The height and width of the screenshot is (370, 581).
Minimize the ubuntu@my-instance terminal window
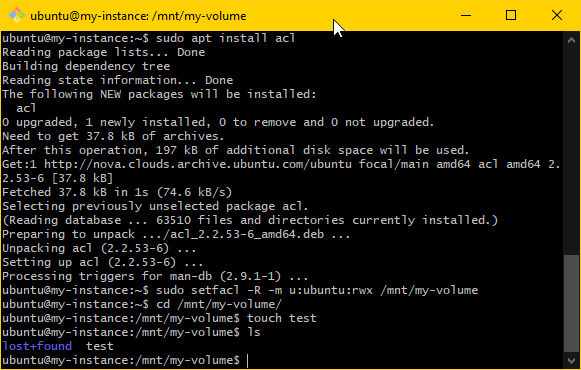point(466,16)
